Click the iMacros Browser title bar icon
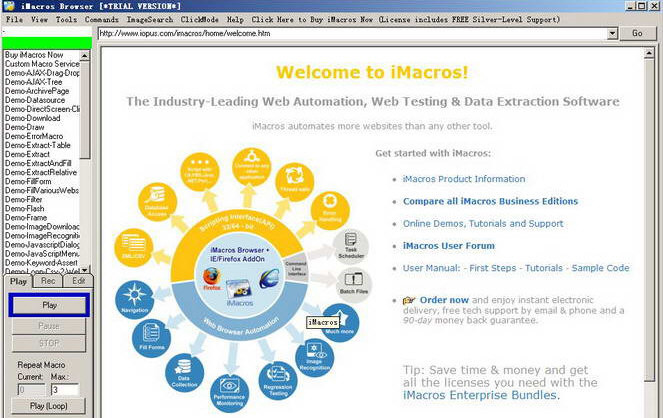This screenshot has height=418, width=663. [x=8, y=6]
